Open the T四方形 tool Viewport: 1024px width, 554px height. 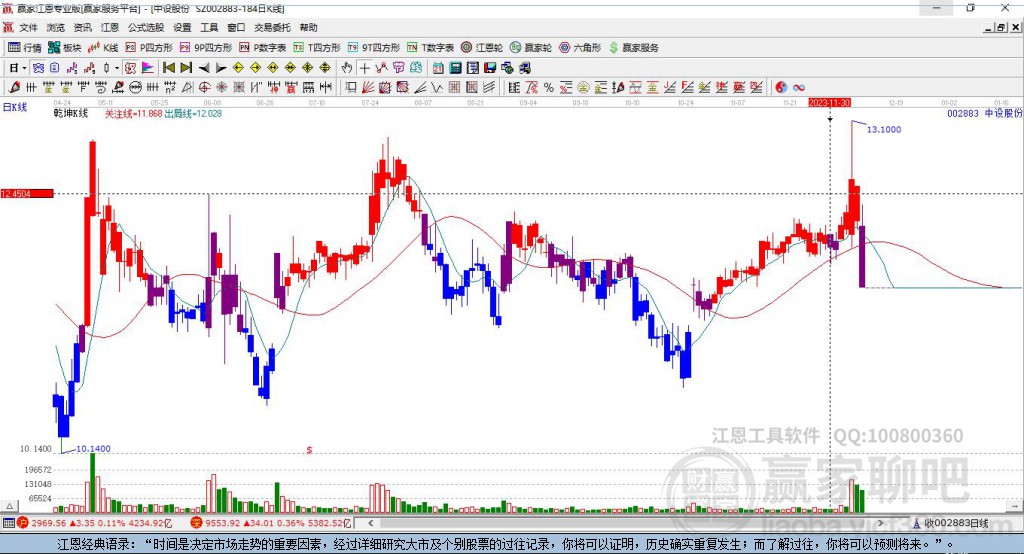coord(317,48)
